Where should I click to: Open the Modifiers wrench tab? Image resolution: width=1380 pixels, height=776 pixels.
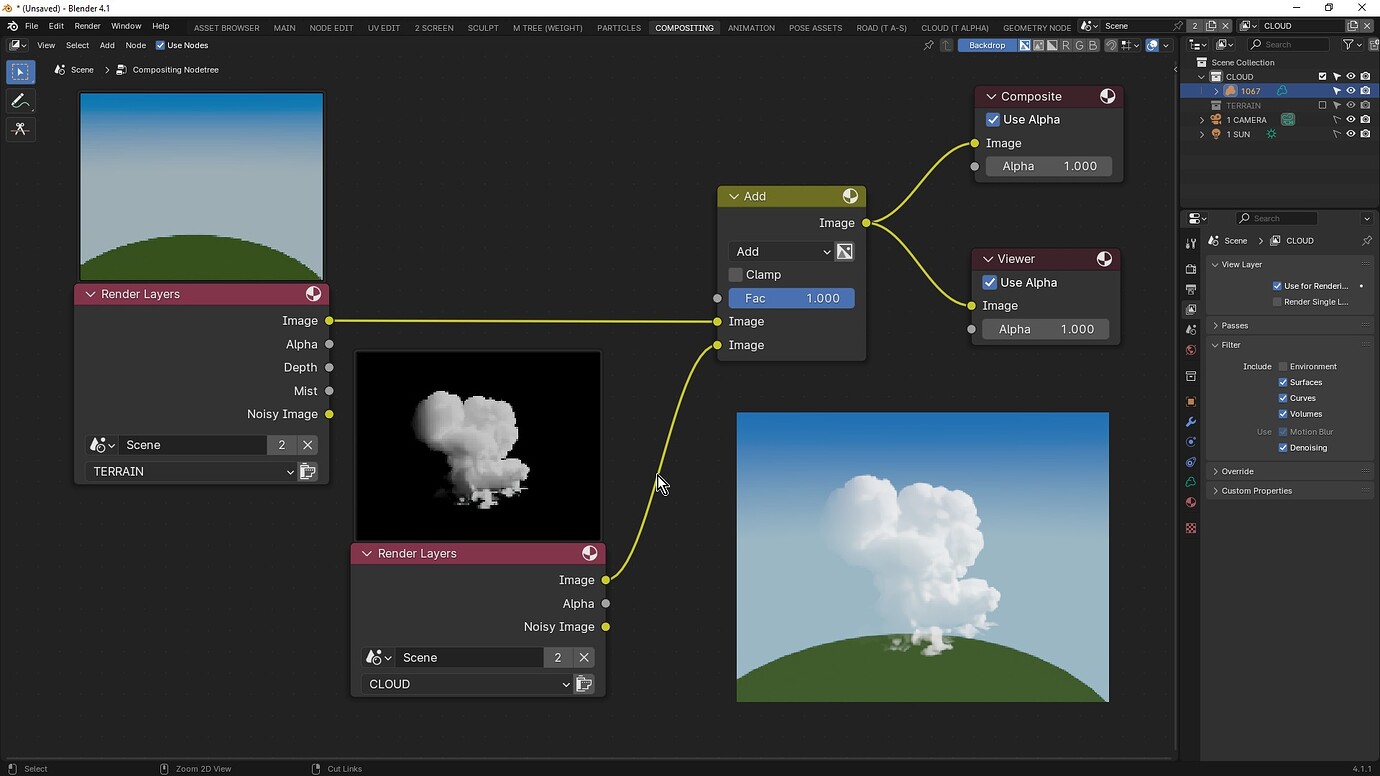(1190, 422)
